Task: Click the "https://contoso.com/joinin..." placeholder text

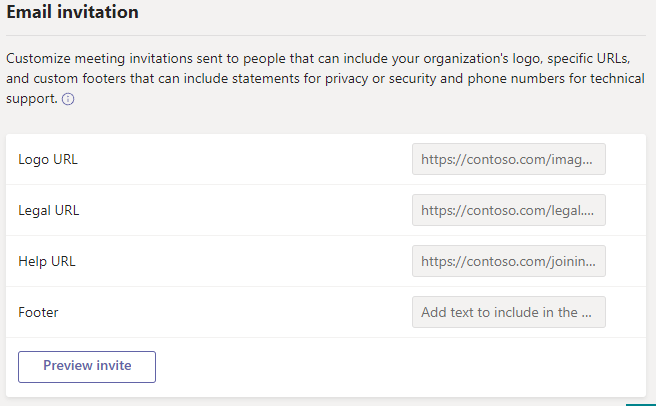Action: (x=508, y=262)
